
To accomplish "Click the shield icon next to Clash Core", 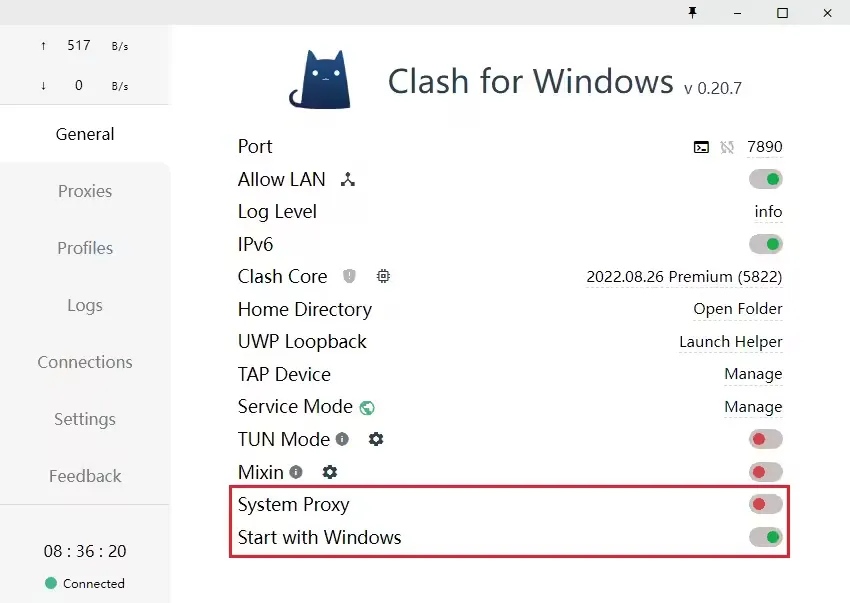I will tap(349, 276).
